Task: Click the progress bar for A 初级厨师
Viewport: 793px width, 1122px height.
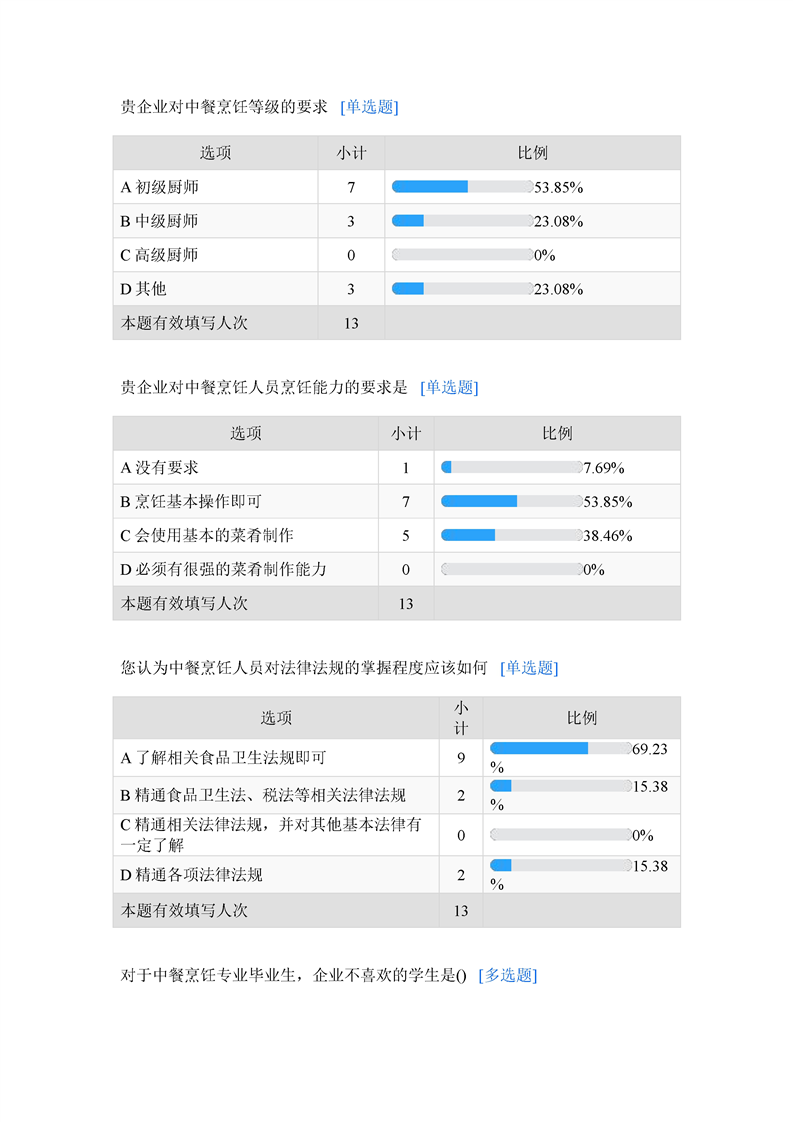Action: (x=462, y=187)
